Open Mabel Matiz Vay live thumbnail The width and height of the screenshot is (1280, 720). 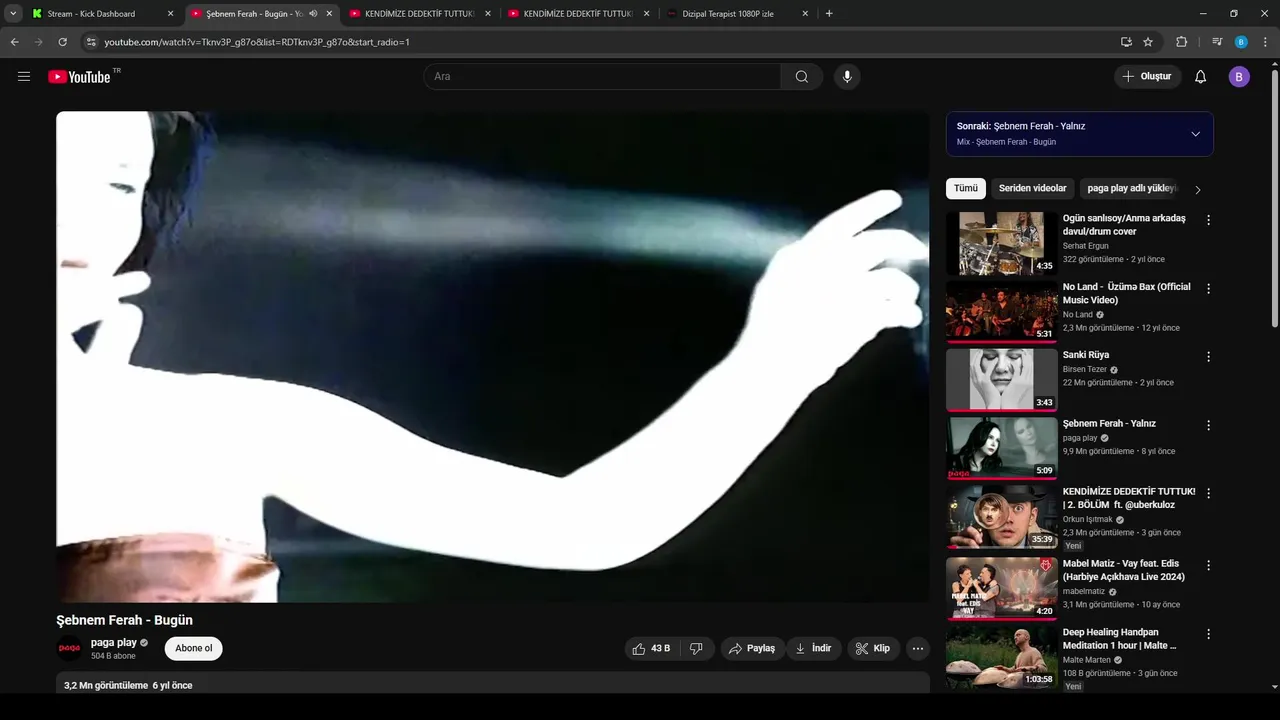[1002, 589]
